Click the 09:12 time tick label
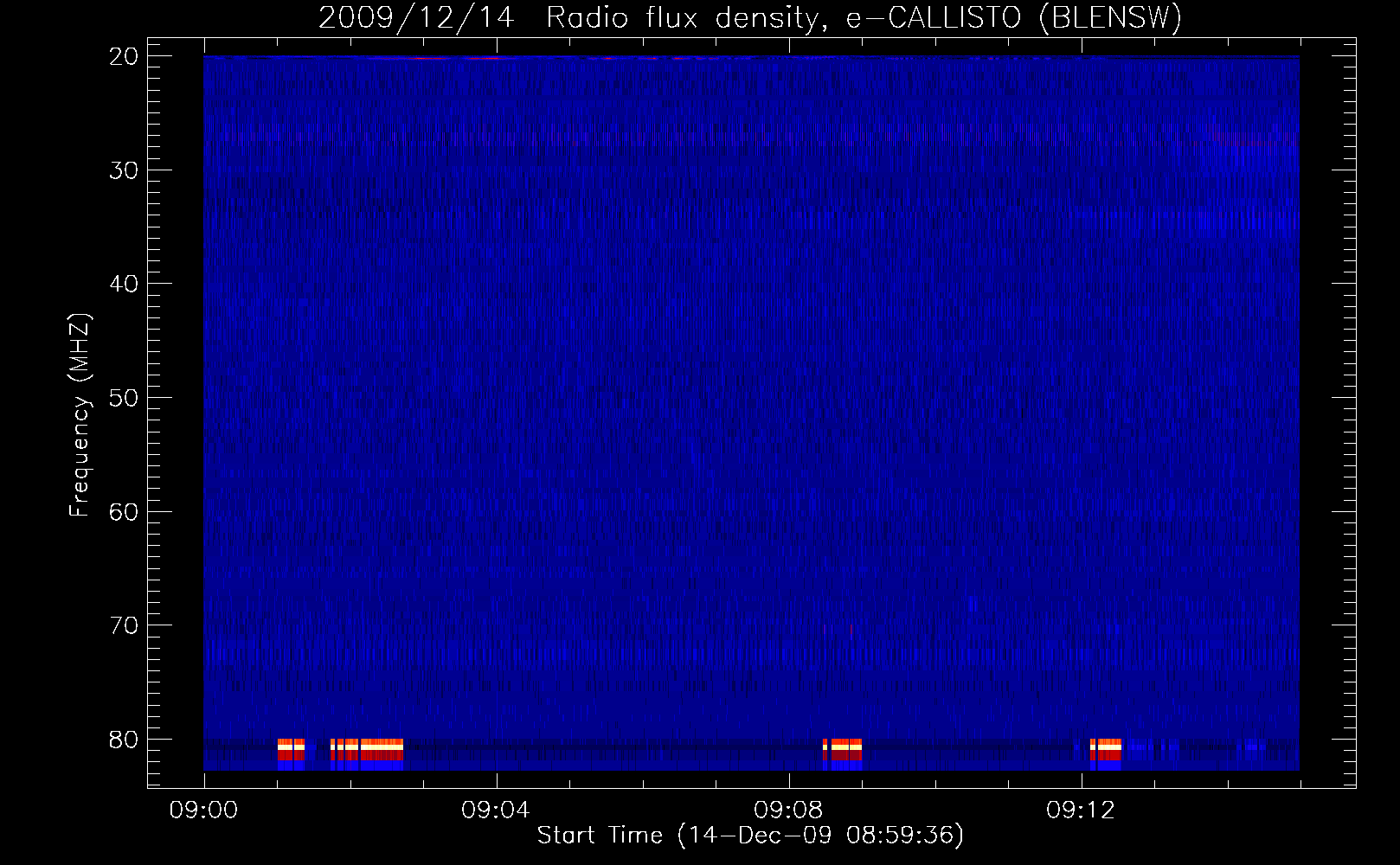This screenshot has height=865, width=1400. click(1081, 811)
